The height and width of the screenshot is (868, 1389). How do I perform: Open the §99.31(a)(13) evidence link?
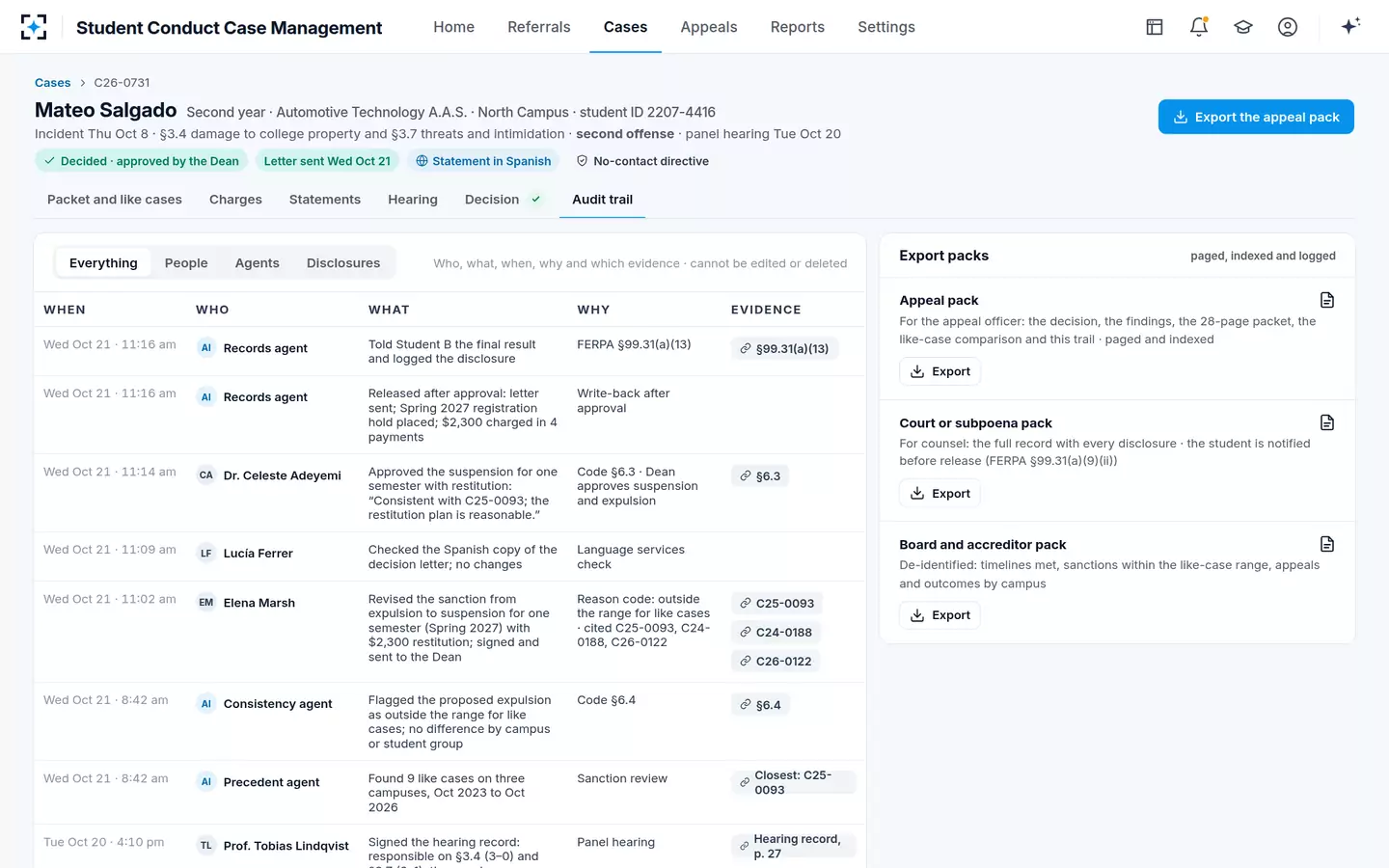(784, 349)
